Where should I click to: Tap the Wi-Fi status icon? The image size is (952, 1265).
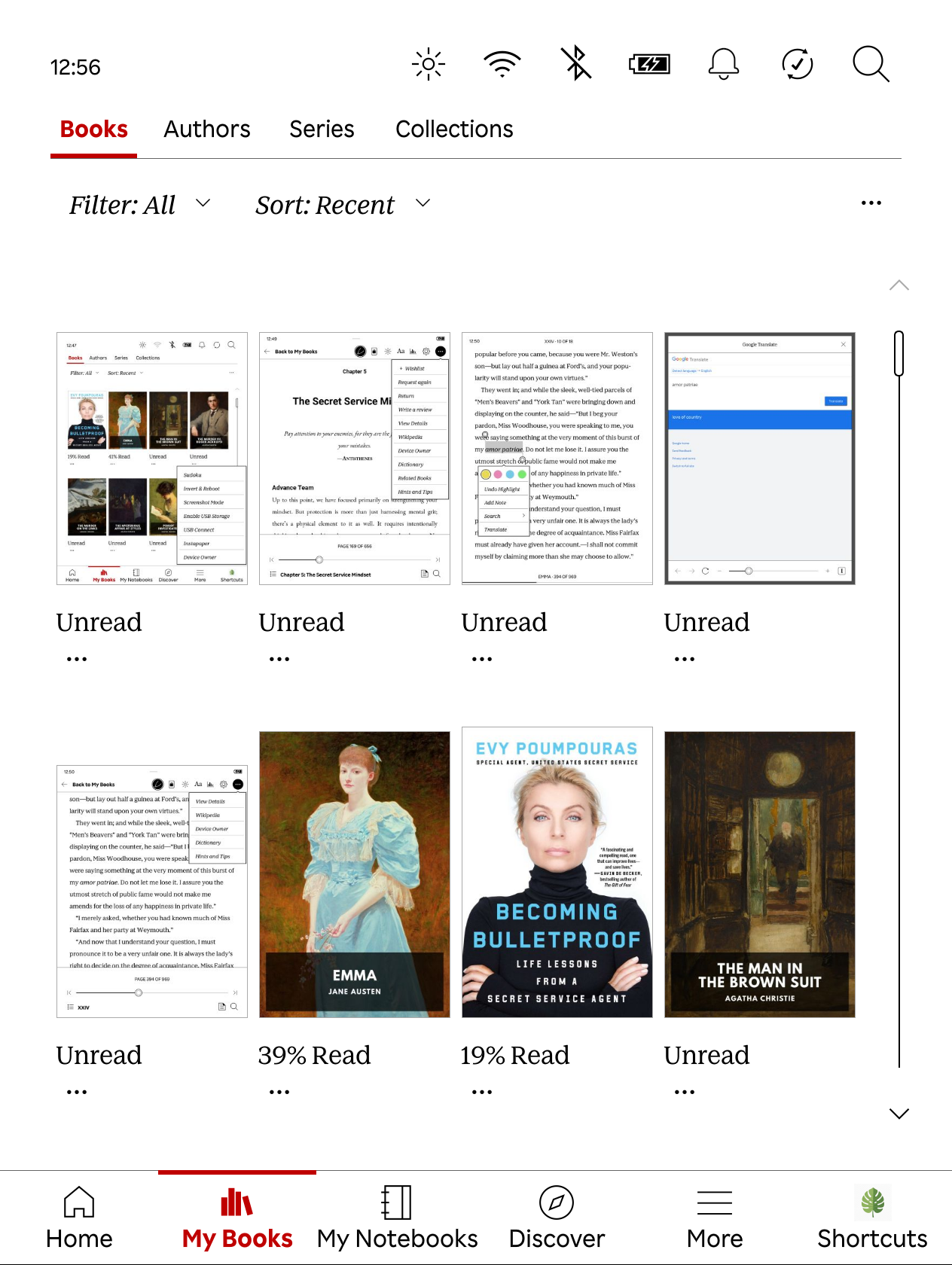click(502, 65)
